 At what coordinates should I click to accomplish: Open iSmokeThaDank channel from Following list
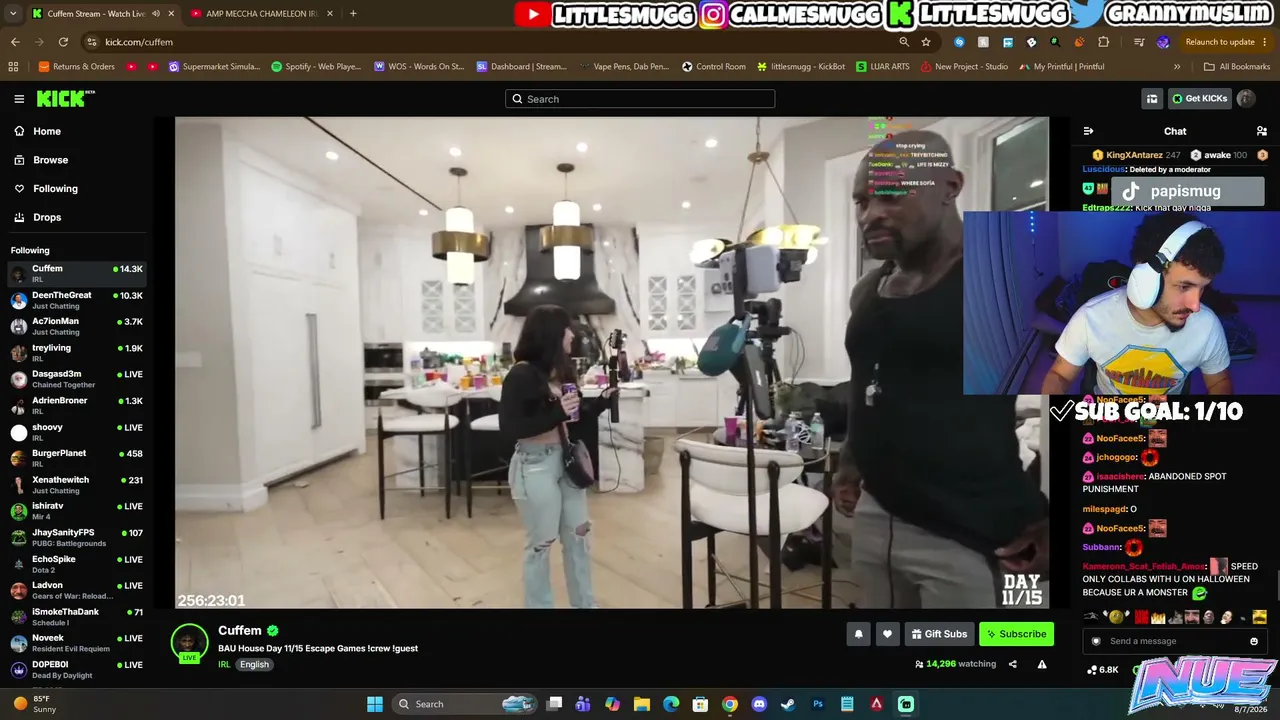(77, 616)
